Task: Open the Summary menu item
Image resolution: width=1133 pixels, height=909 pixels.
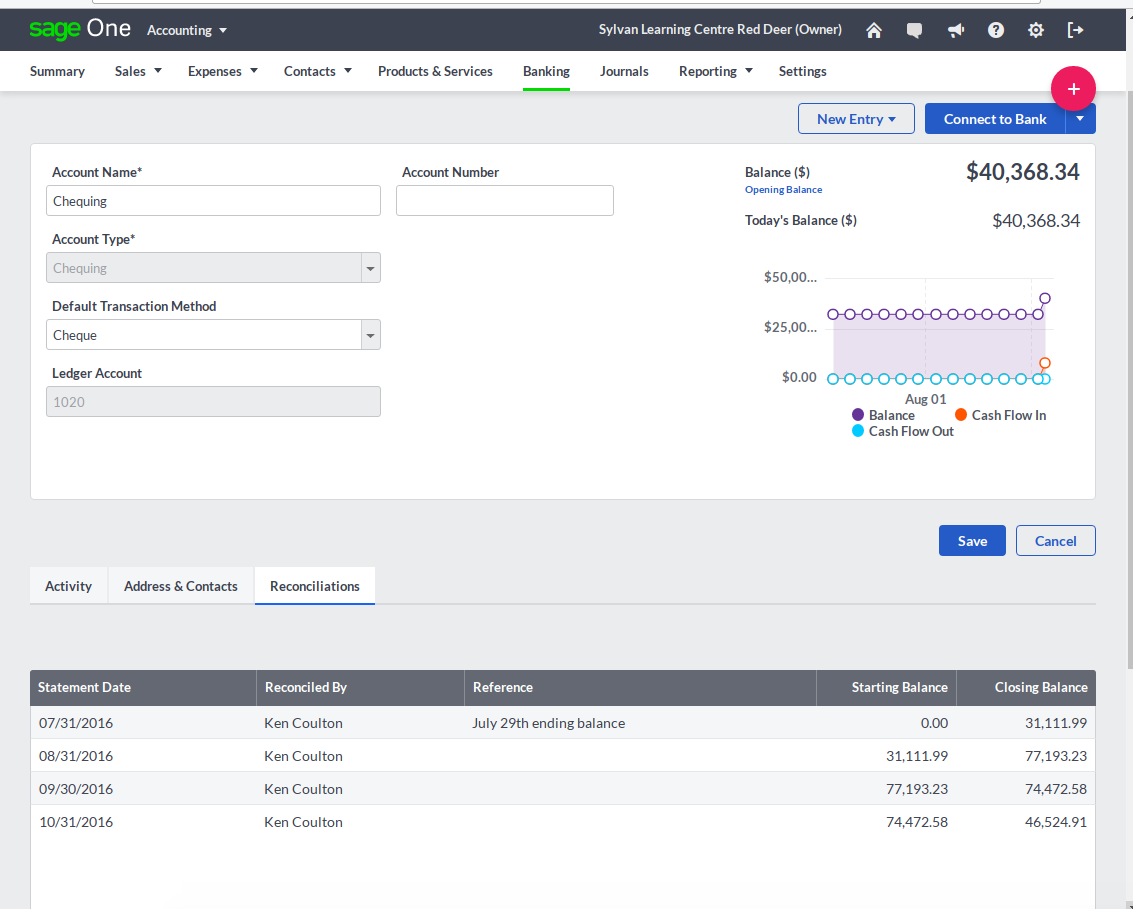Action: click(x=57, y=71)
